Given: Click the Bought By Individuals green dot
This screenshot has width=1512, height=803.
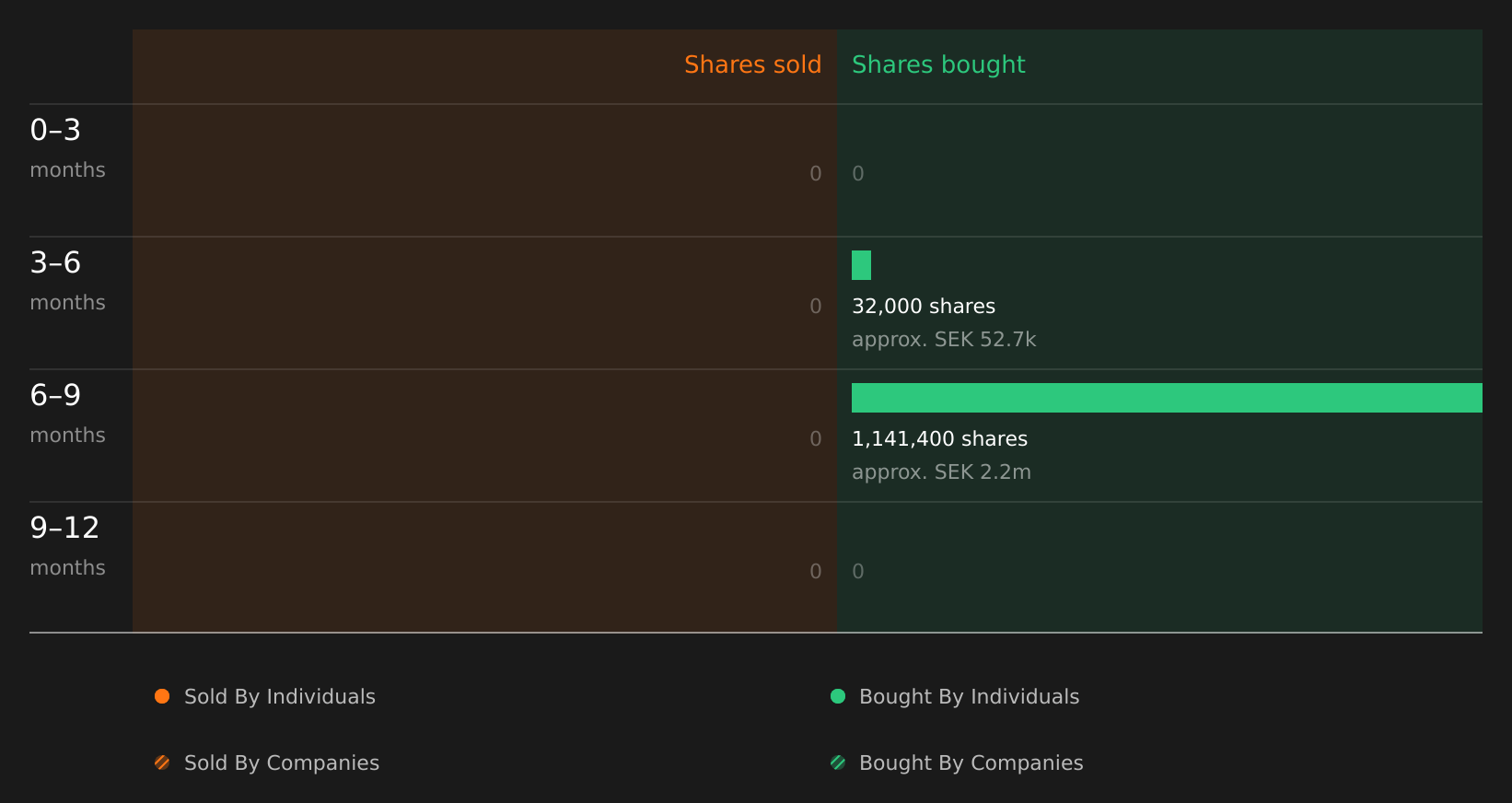Looking at the screenshot, I should point(838,696).
